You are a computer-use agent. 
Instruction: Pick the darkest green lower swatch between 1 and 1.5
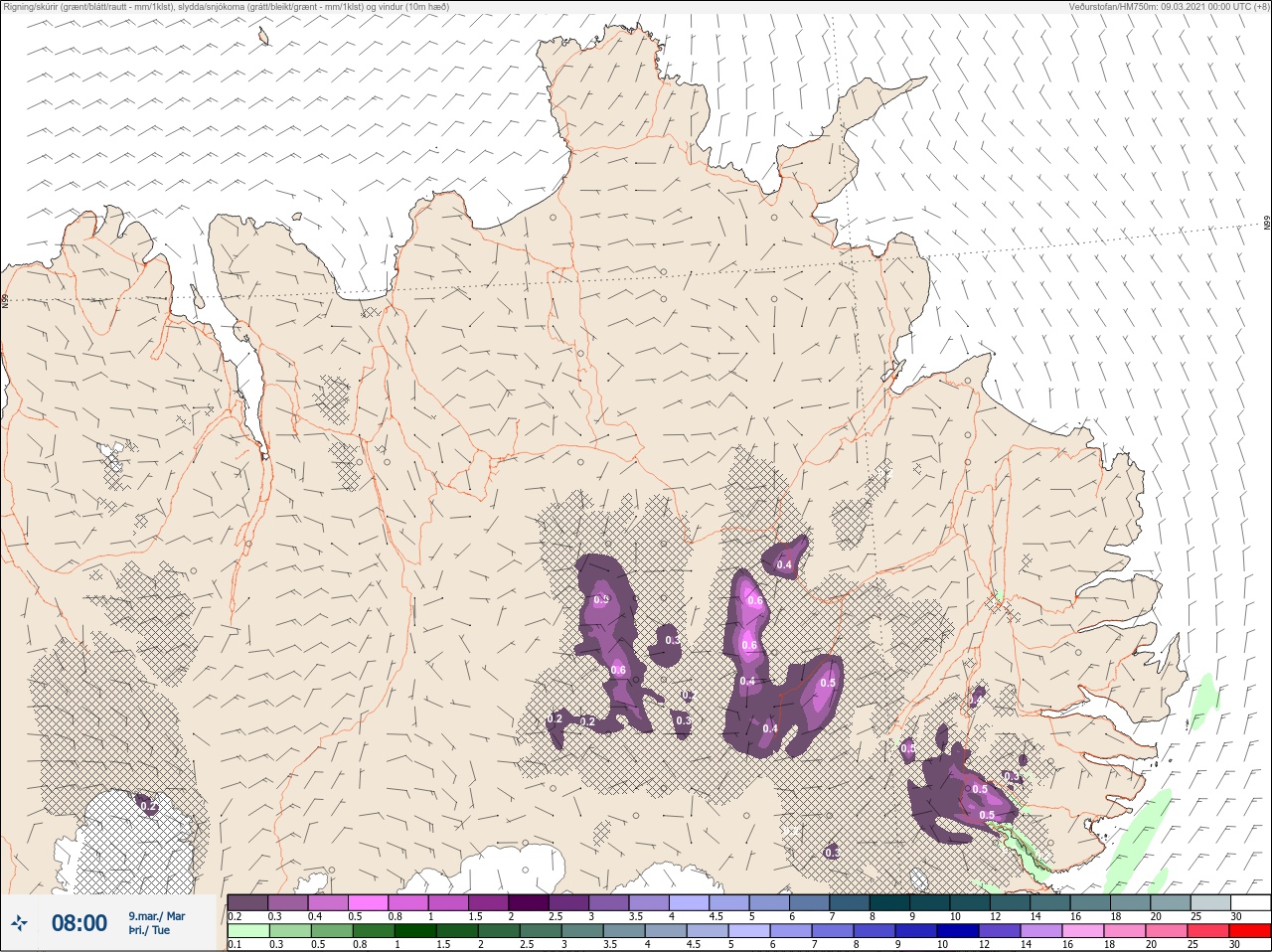tap(414, 931)
